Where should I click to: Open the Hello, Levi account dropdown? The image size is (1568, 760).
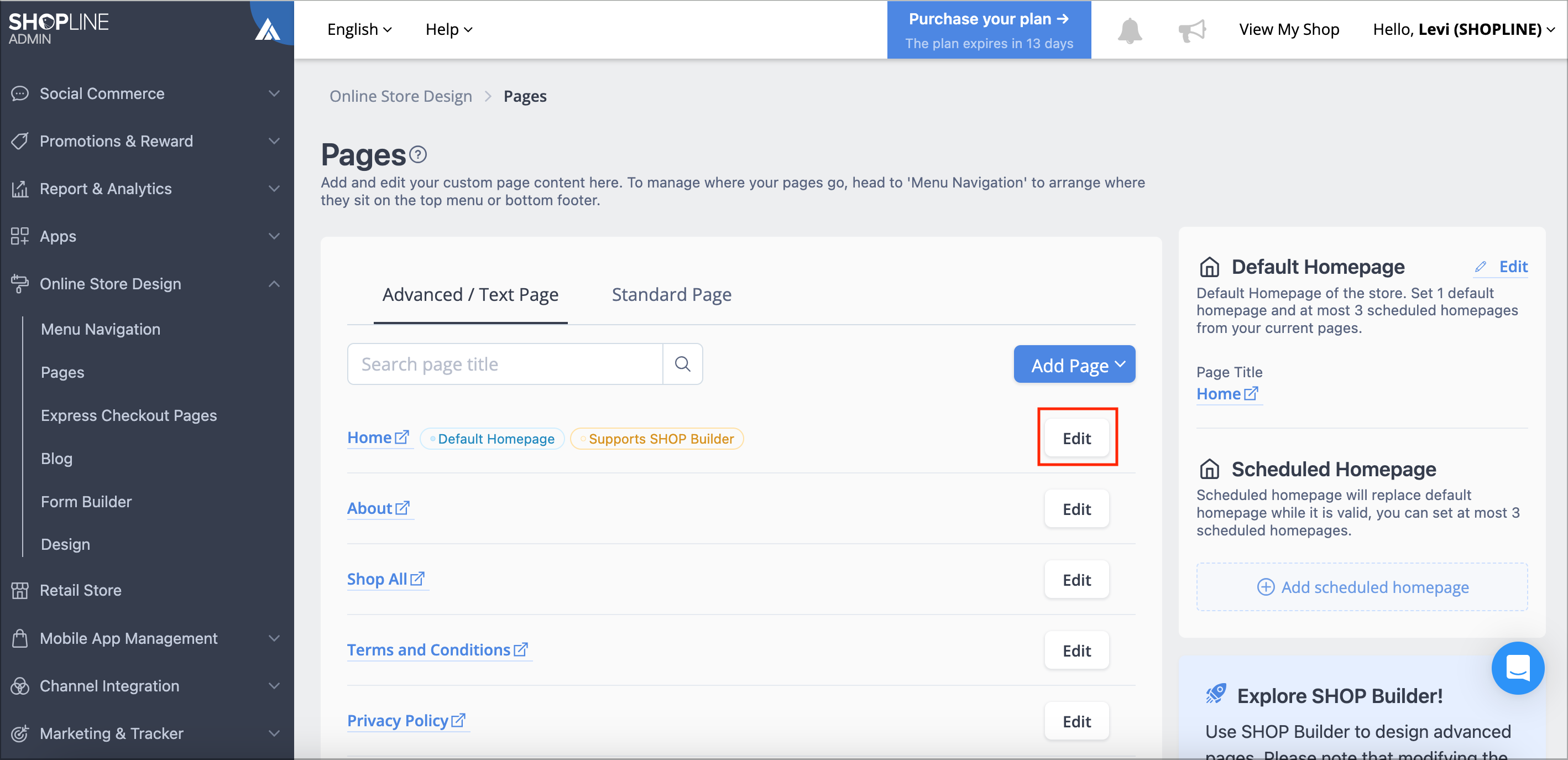(x=1464, y=29)
